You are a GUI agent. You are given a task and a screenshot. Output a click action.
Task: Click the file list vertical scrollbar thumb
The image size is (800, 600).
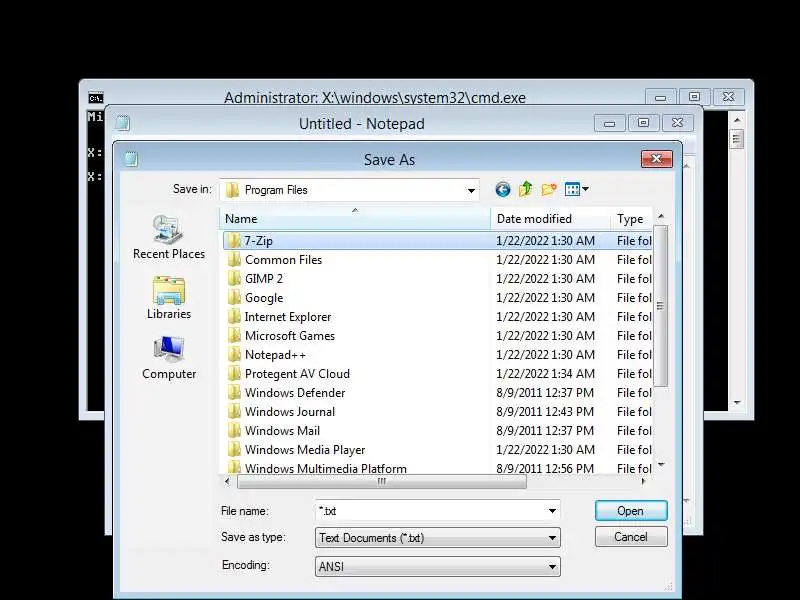point(661,306)
